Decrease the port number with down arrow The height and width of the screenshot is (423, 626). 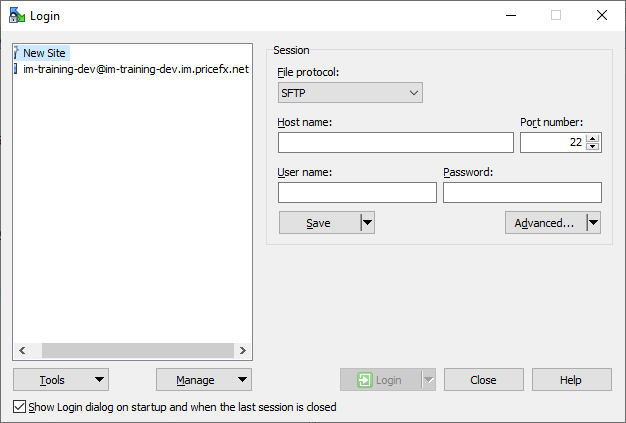click(x=593, y=147)
